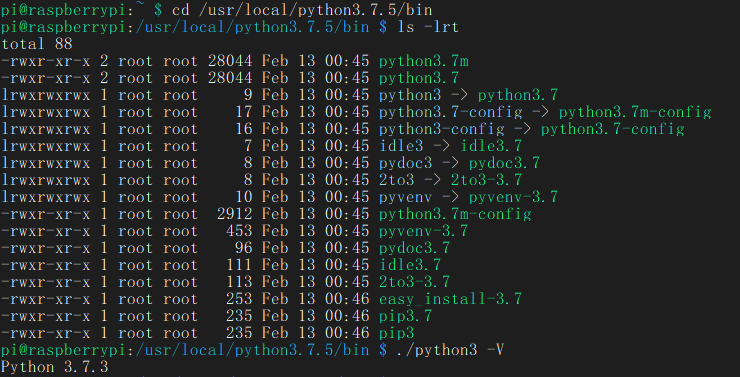Viewport: 740px width, 377px height.
Task: Click the link name python3.7-config before the arrow
Action: click(x=450, y=112)
